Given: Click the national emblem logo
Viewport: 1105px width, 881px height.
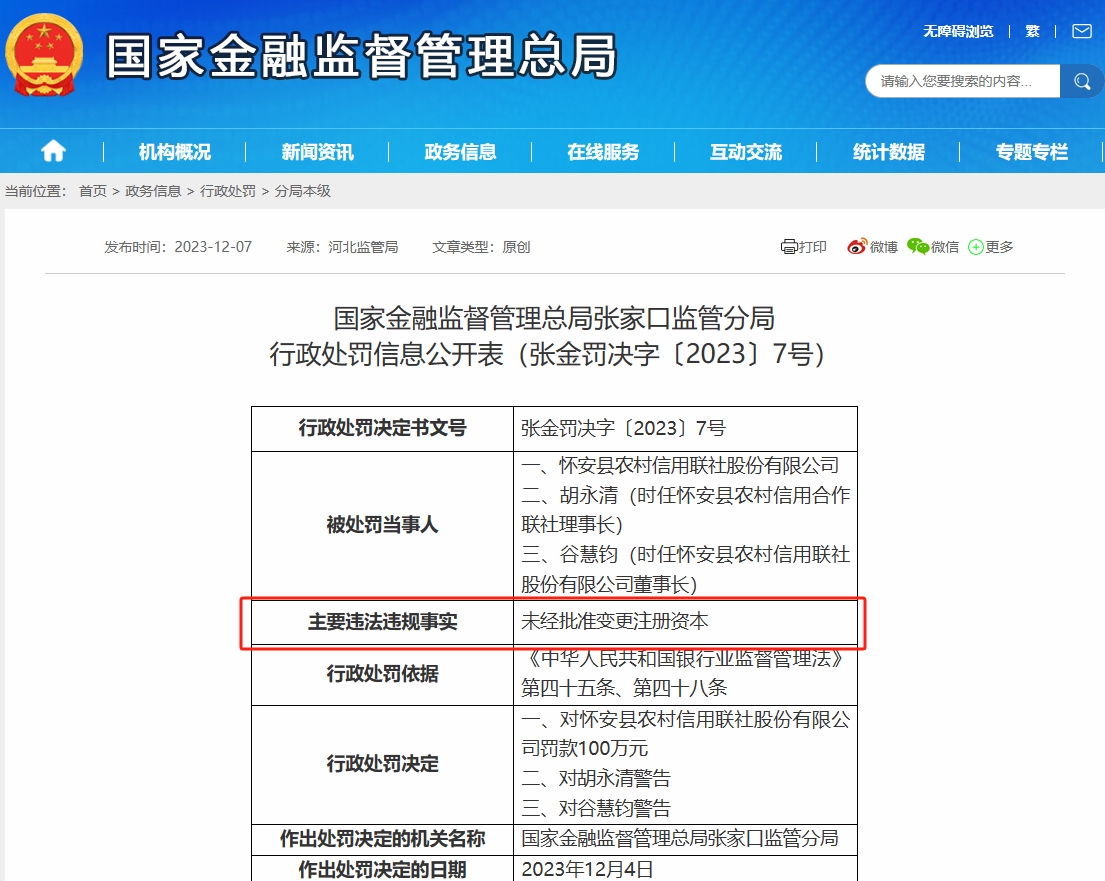Looking at the screenshot, I should [x=44, y=55].
